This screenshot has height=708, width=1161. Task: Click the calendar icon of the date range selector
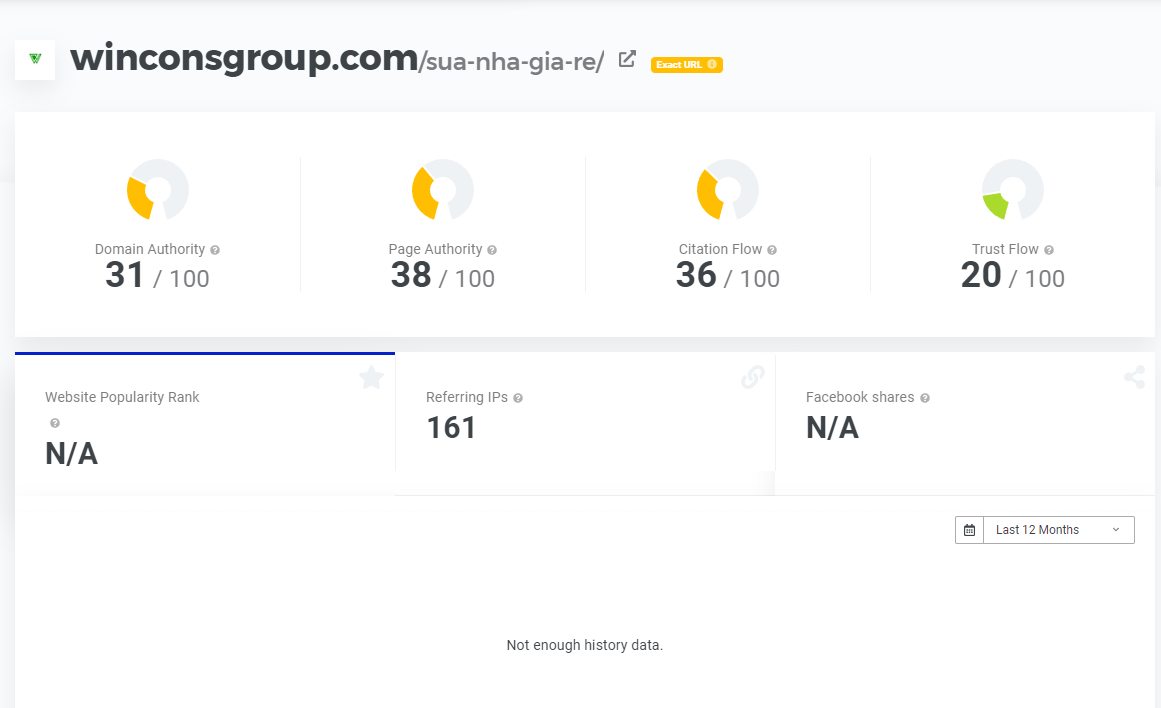[x=969, y=530]
